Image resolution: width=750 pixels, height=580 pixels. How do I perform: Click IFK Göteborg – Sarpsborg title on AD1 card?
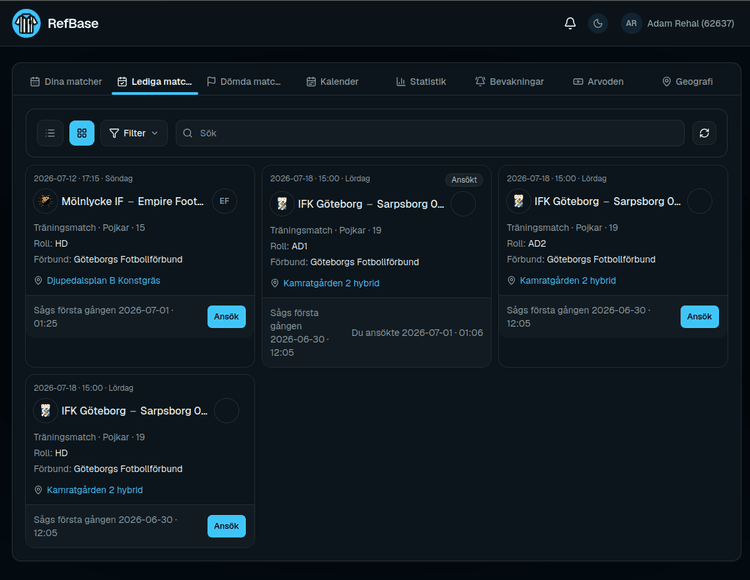pos(371,204)
